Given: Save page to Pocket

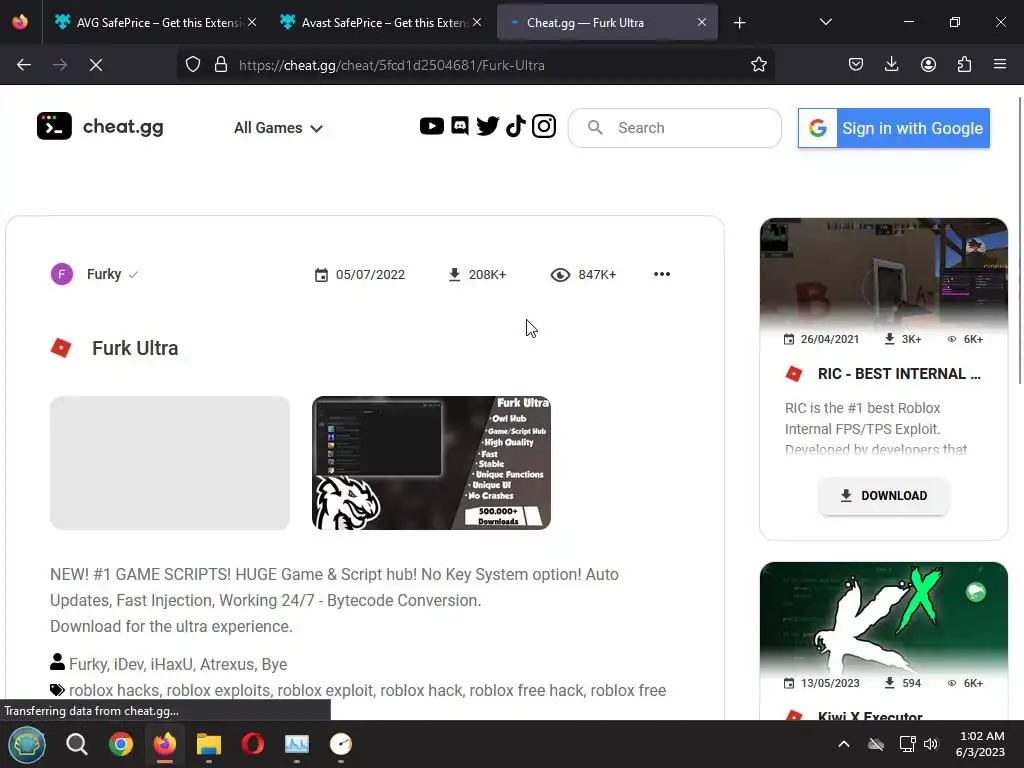Looking at the screenshot, I should [856, 65].
